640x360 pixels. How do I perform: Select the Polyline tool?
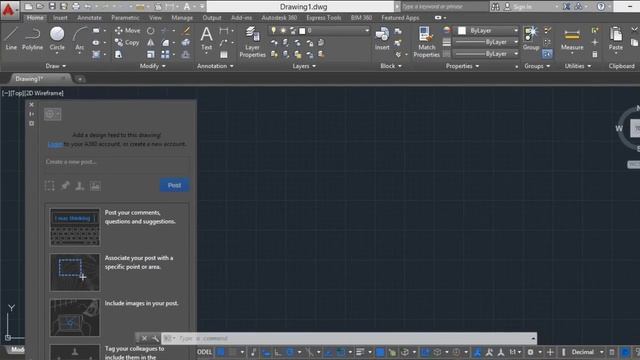(32, 38)
